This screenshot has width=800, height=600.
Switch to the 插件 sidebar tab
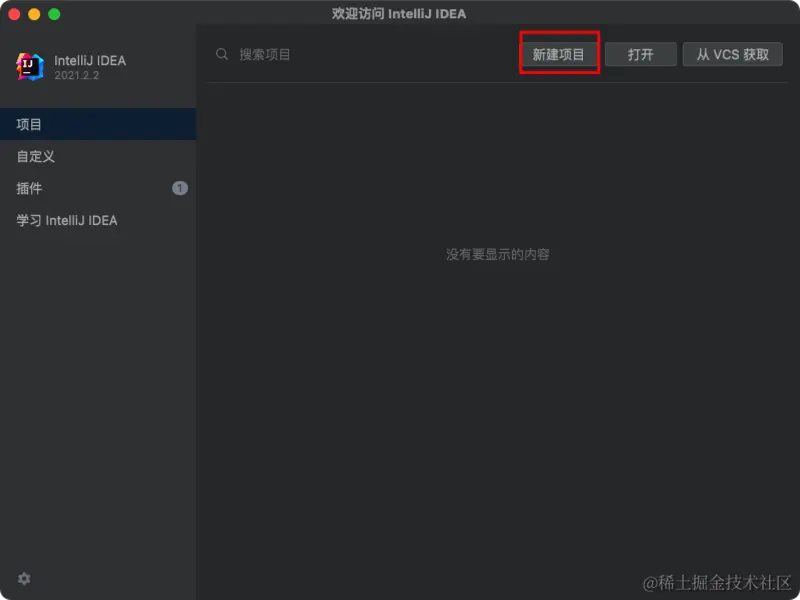coord(98,188)
